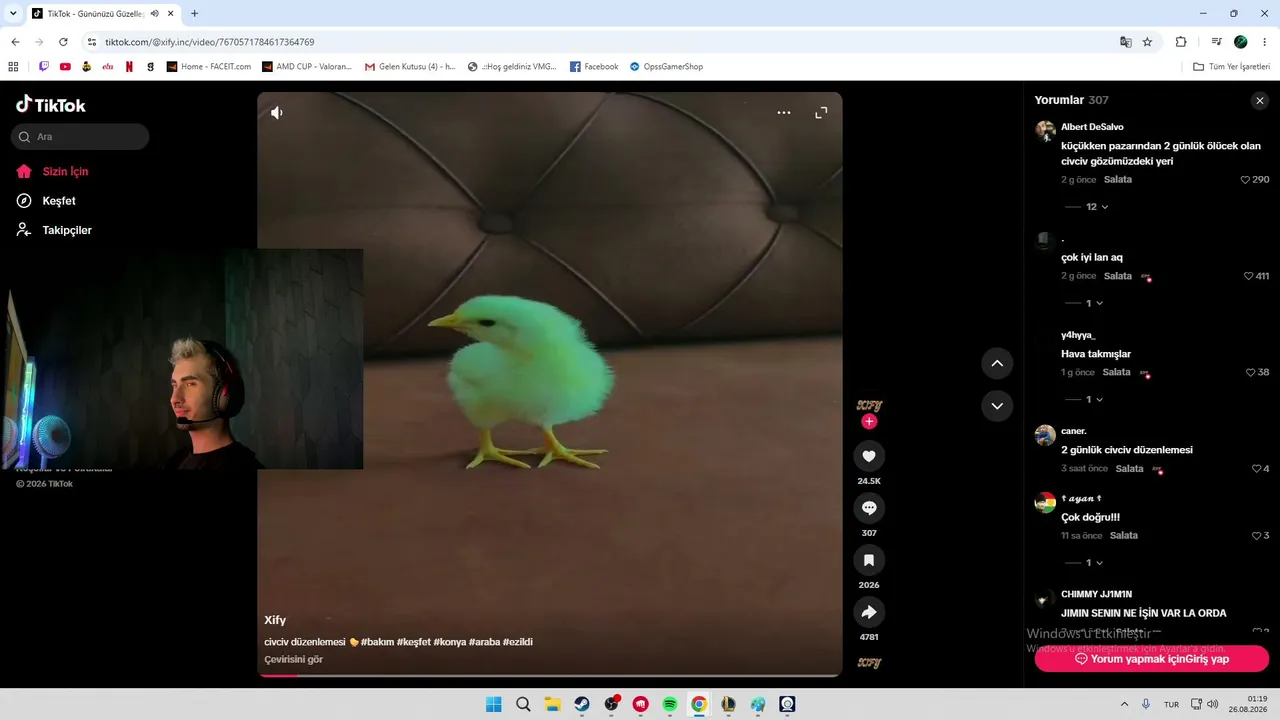Image resolution: width=1280 pixels, height=720 pixels.
Task: Close the Yorumlar comments panel
Action: pyautogui.click(x=1260, y=100)
